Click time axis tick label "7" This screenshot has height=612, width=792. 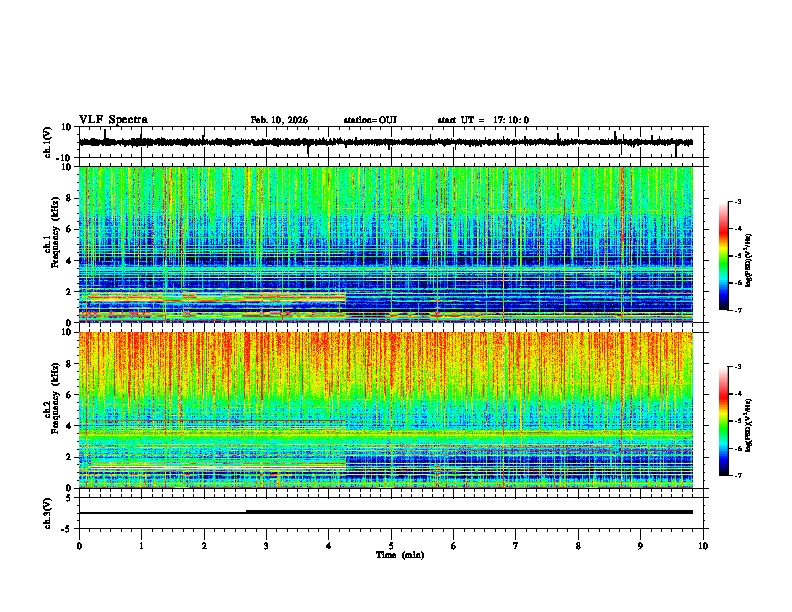click(516, 545)
